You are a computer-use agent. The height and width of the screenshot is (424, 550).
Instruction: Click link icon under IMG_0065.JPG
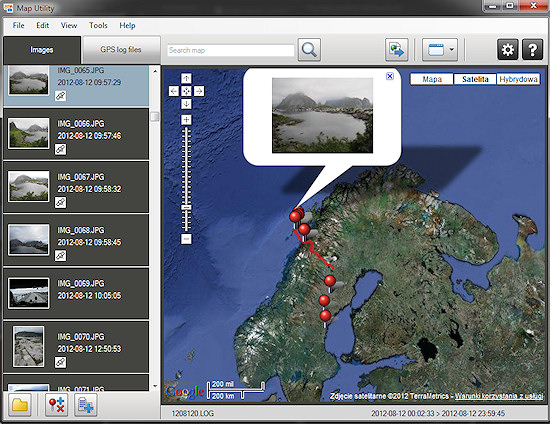click(60, 96)
